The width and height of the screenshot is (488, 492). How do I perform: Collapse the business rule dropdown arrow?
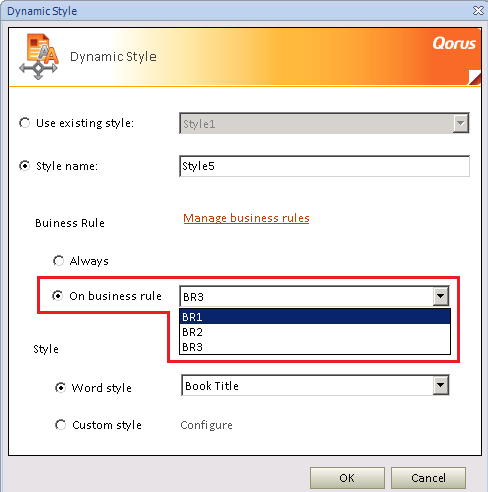[440, 296]
